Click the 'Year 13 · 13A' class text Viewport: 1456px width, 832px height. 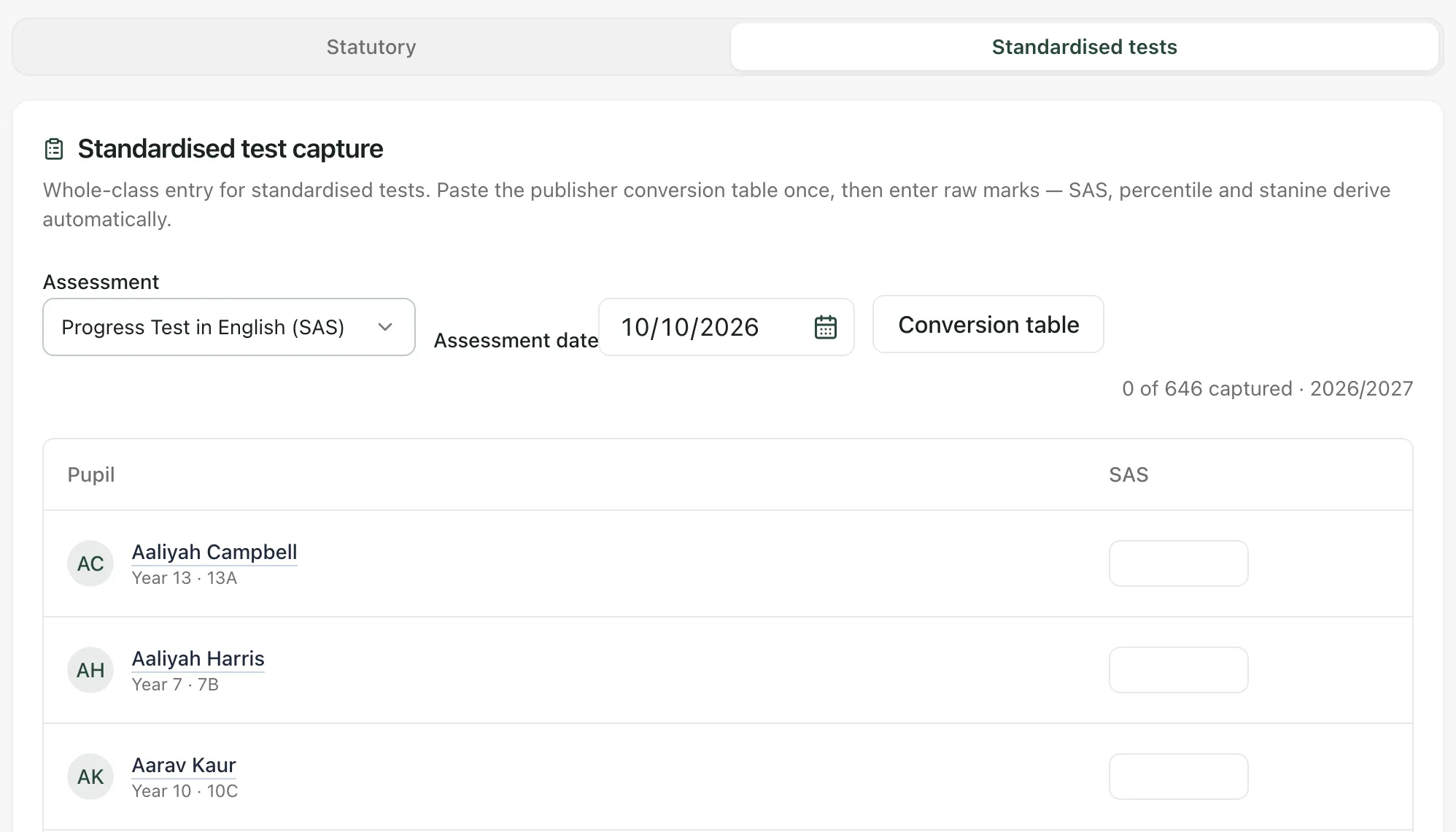point(185,578)
